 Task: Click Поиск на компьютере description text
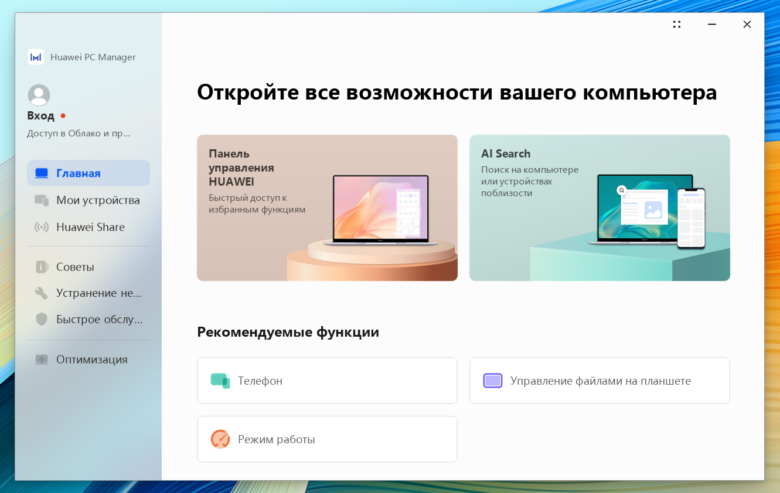[x=530, y=181]
